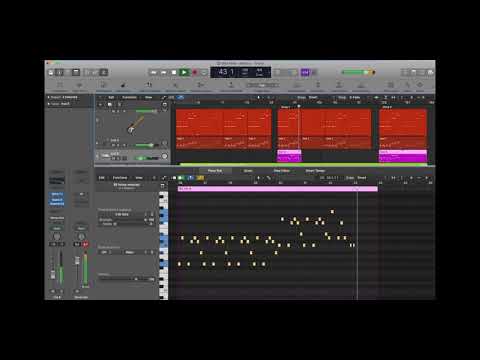Click the pink region header bar in Piano Roll

277,189
